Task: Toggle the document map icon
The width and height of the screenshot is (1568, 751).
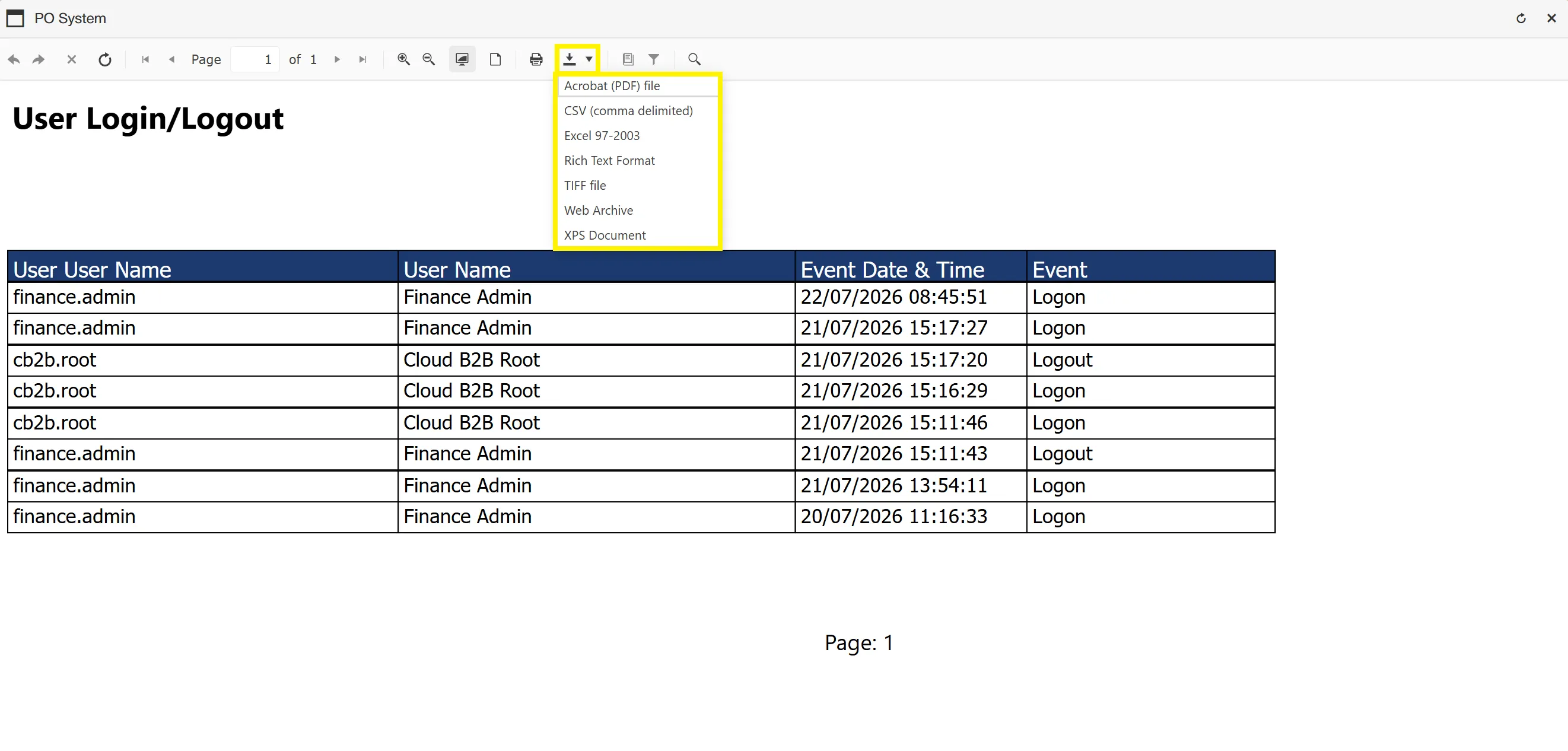Action: point(628,59)
